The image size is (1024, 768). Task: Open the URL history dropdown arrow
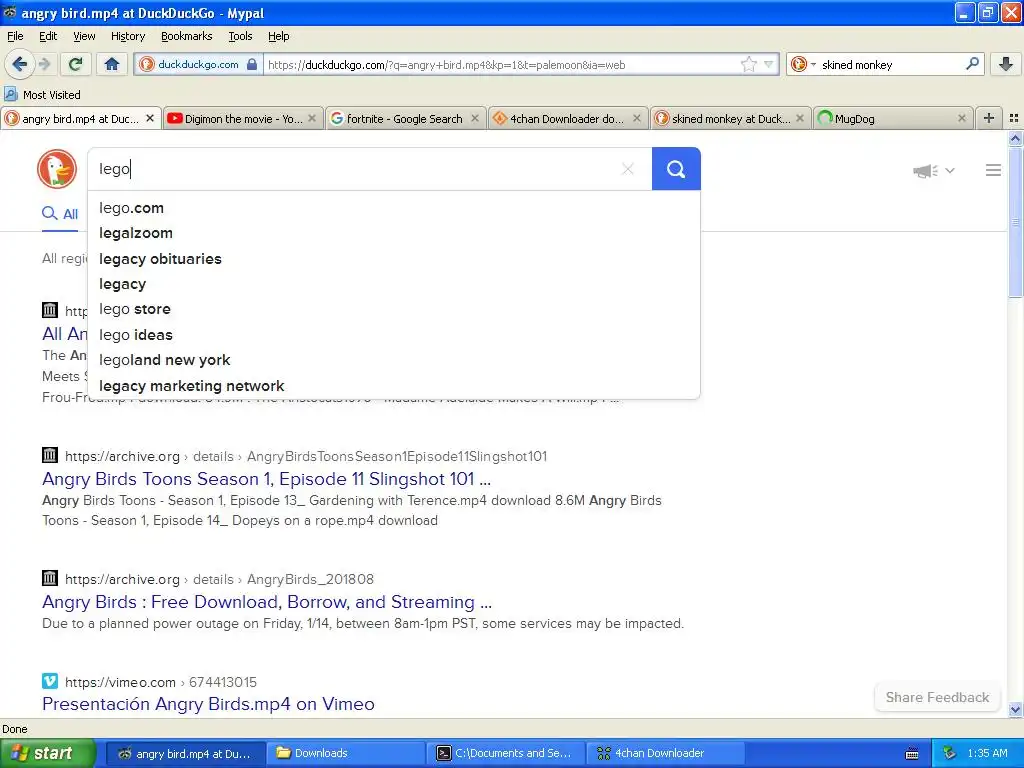pyautogui.click(x=769, y=64)
